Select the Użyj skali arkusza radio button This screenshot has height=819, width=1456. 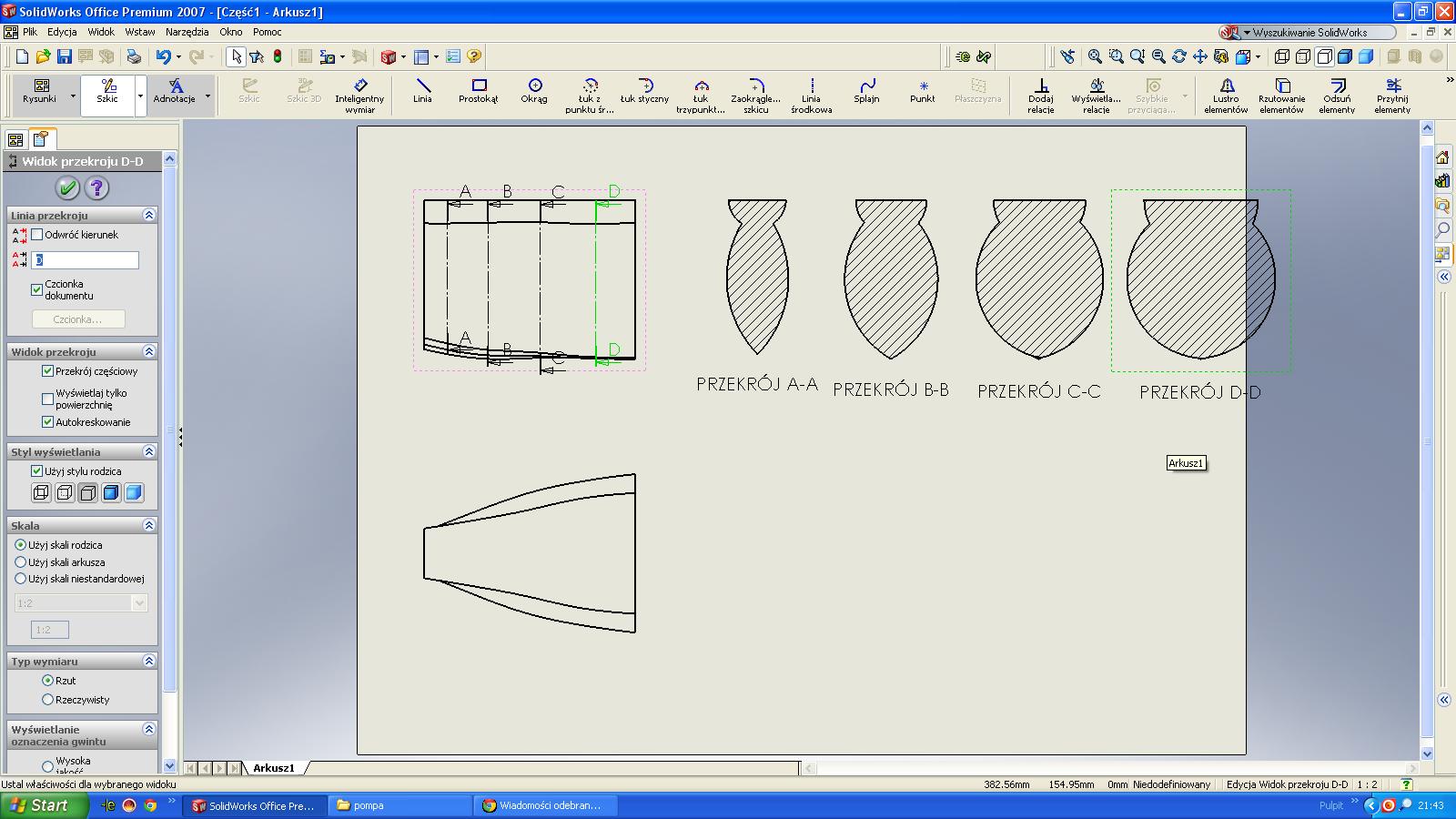[21, 562]
